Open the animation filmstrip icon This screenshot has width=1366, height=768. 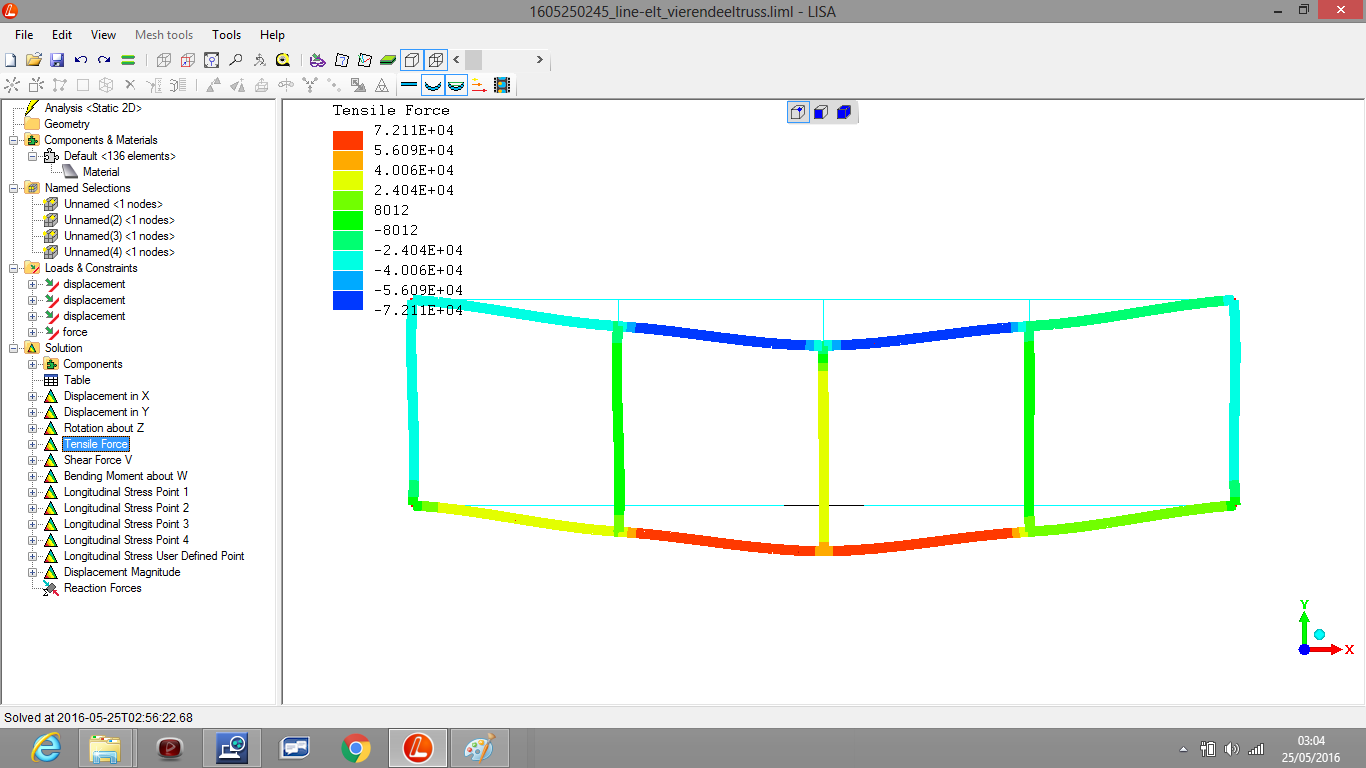pyautogui.click(x=501, y=86)
